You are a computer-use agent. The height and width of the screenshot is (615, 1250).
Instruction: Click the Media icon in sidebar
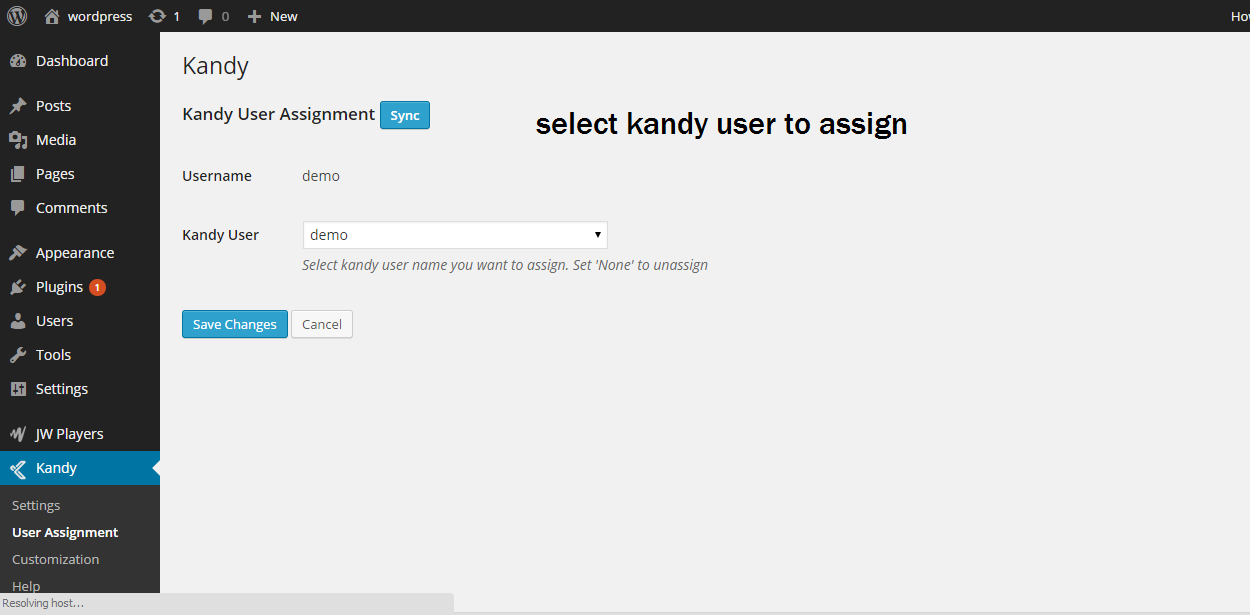[x=18, y=140]
